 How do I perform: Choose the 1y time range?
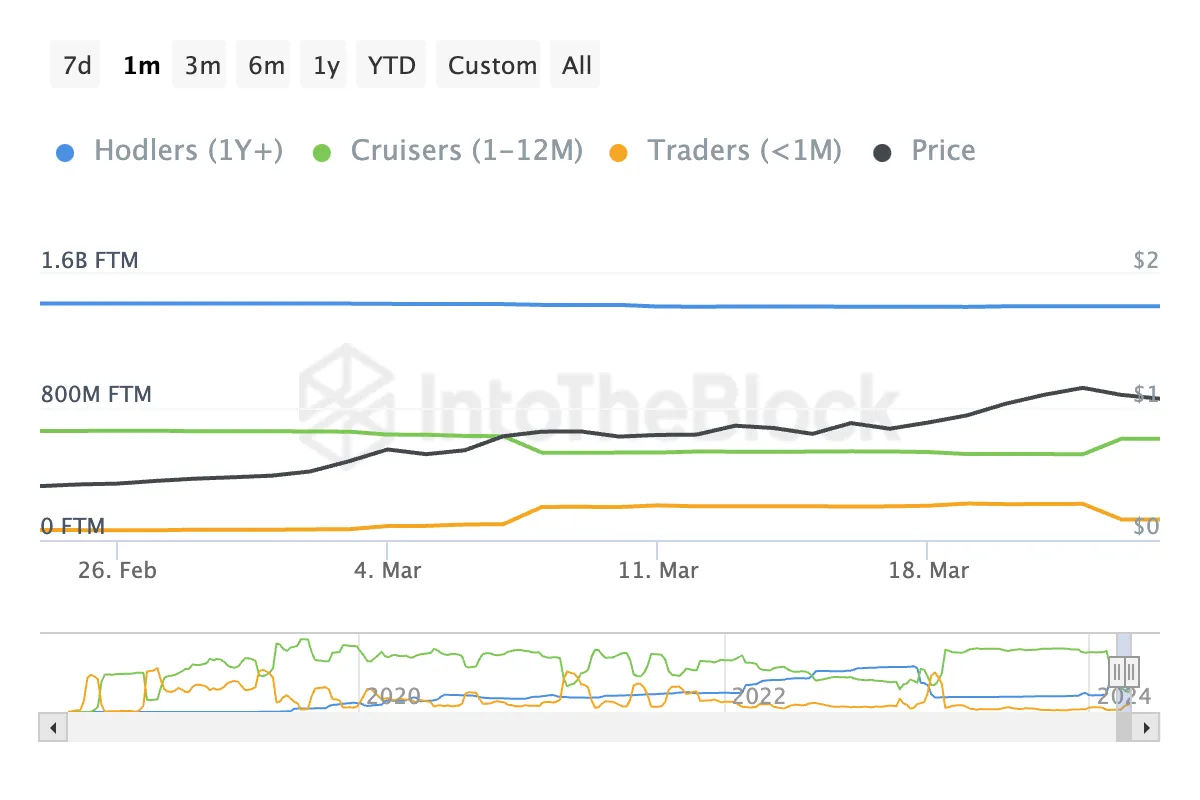pyautogui.click(x=326, y=66)
